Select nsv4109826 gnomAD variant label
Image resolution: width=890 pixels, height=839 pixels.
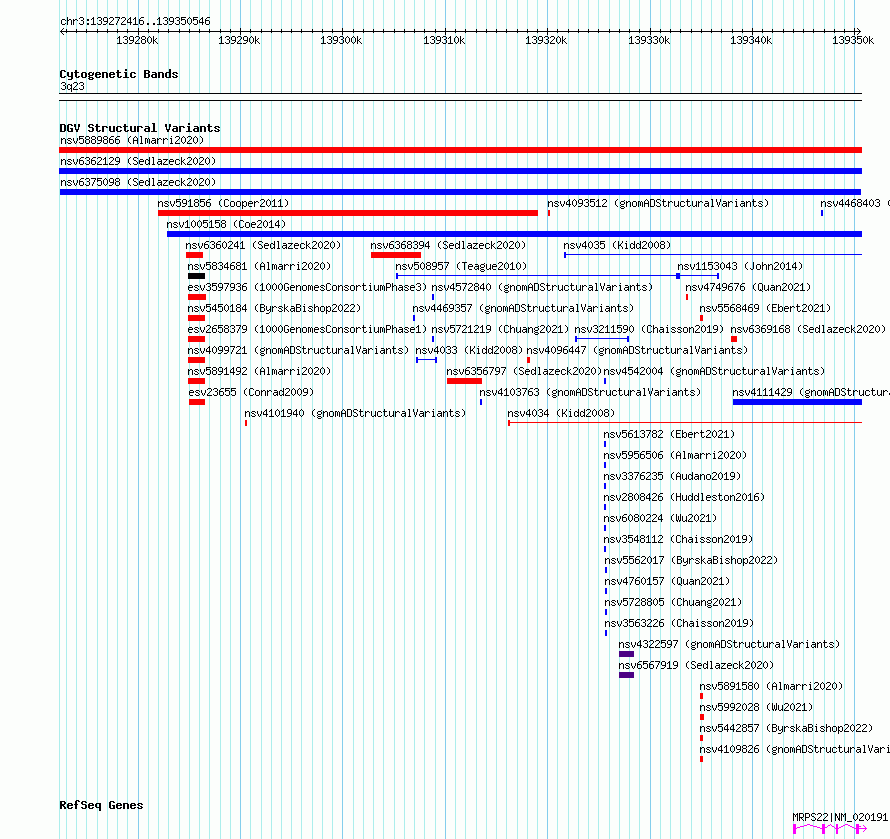(794, 749)
